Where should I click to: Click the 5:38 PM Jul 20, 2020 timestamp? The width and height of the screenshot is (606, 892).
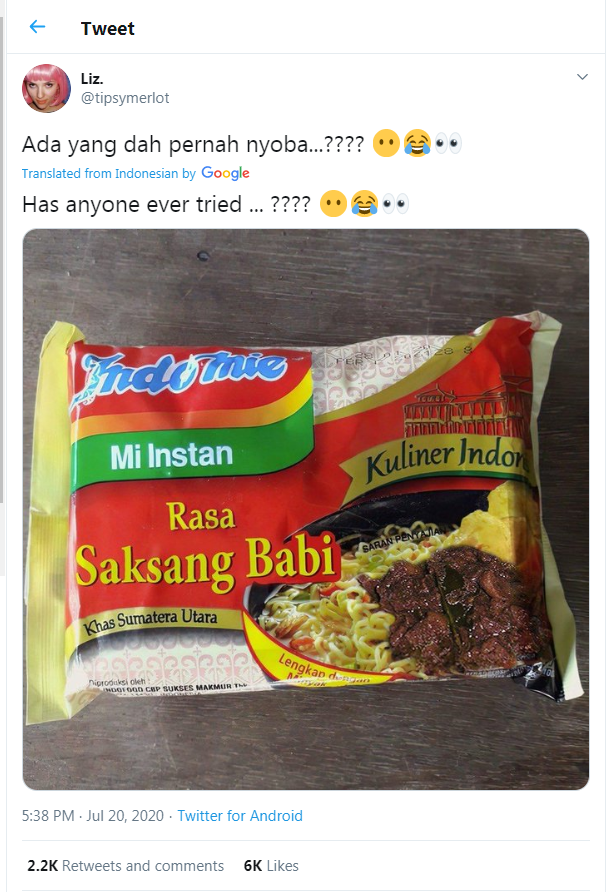pos(93,816)
